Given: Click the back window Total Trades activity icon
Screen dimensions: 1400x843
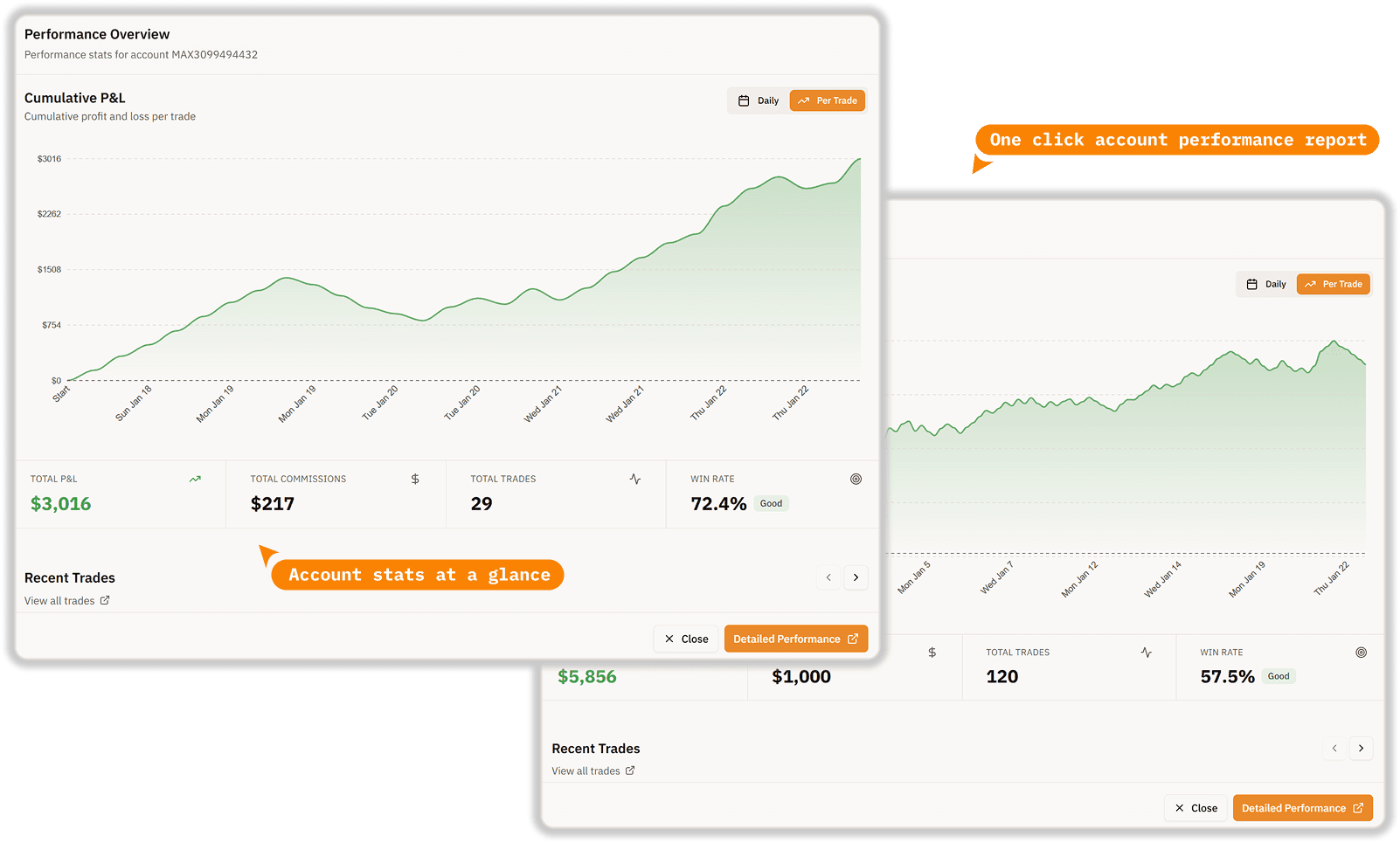Looking at the screenshot, I should click(x=1146, y=653).
